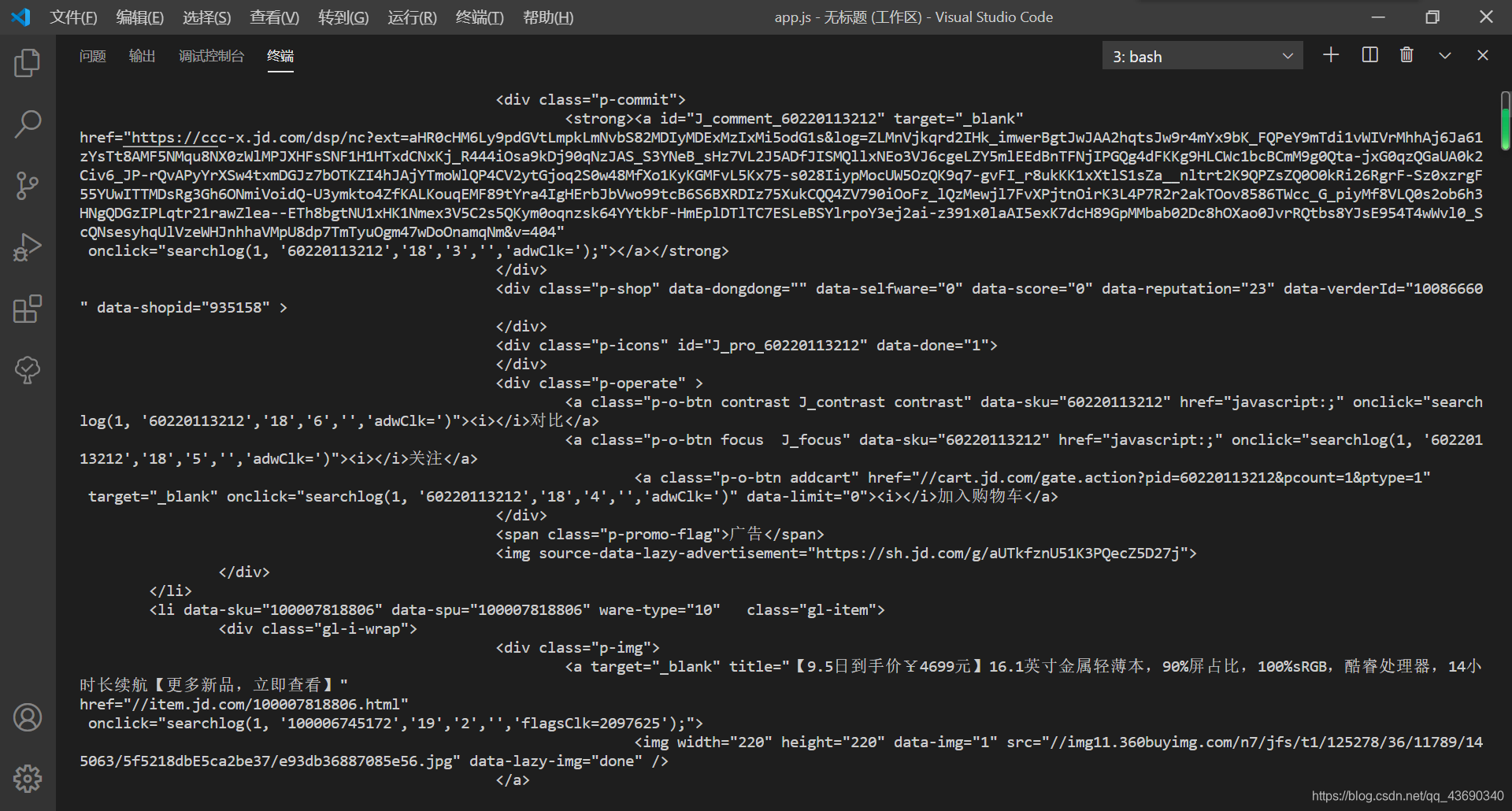The image size is (1512, 811).
Task: Switch to the 问题 panel tab
Action: tap(93, 56)
